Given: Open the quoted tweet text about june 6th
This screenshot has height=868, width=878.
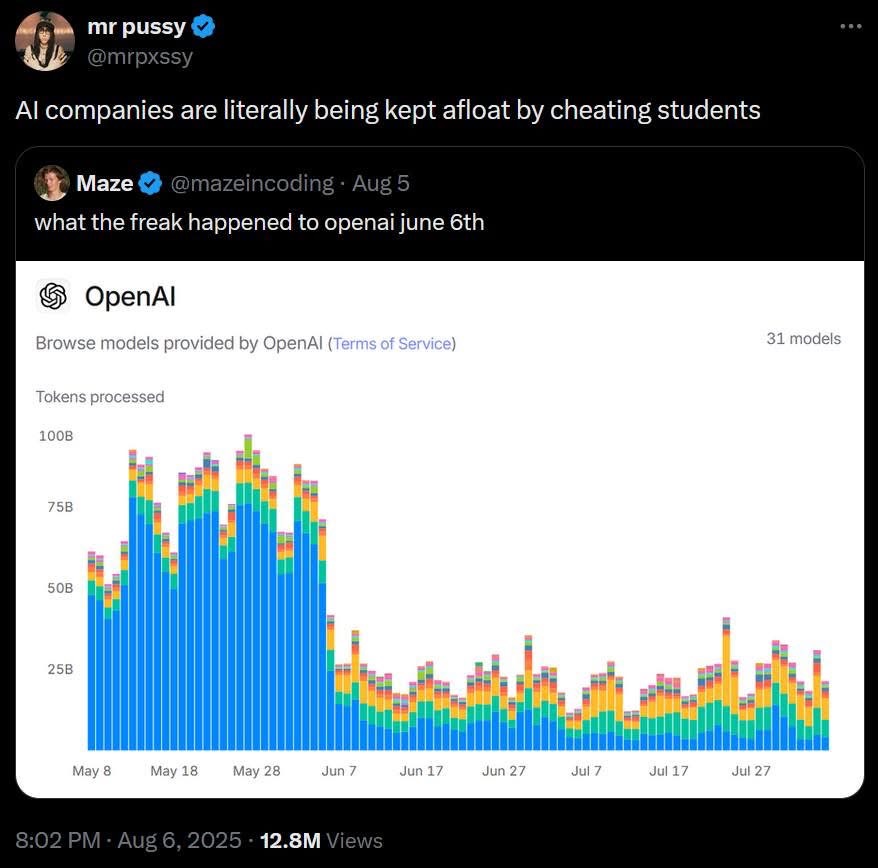Looking at the screenshot, I should (259, 222).
